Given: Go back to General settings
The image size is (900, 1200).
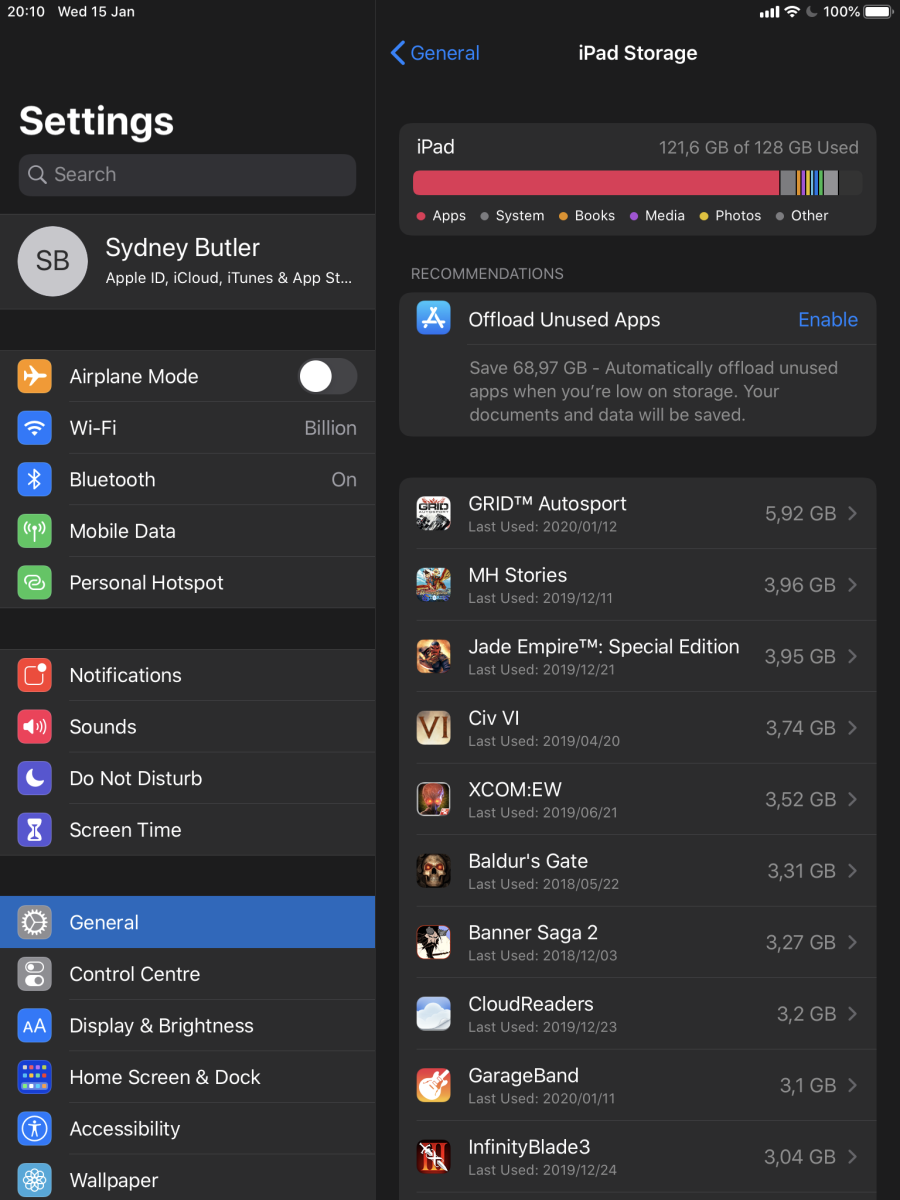Looking at the screenshot, I should click(435, 53).
